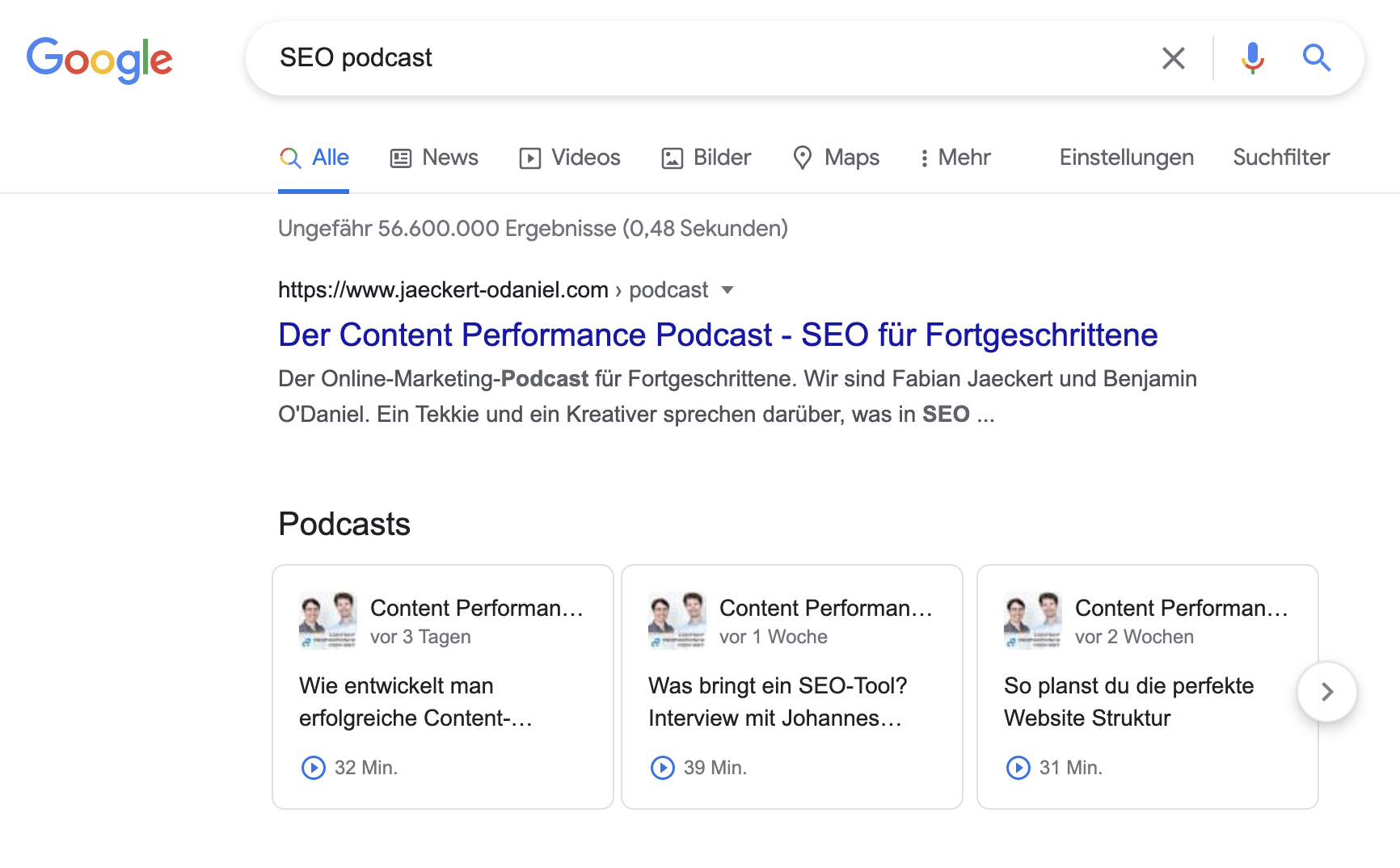
Task: Switch to the Maps tab
Action: coord(836,158)
